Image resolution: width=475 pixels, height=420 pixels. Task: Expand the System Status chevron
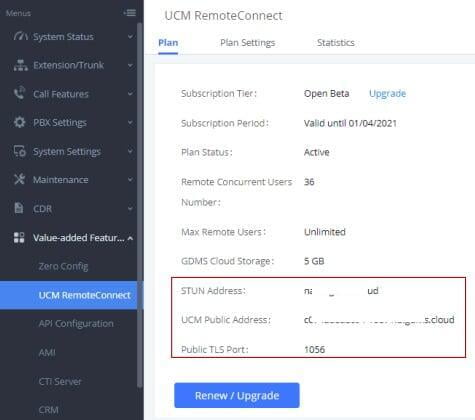(x=130, y=36)
